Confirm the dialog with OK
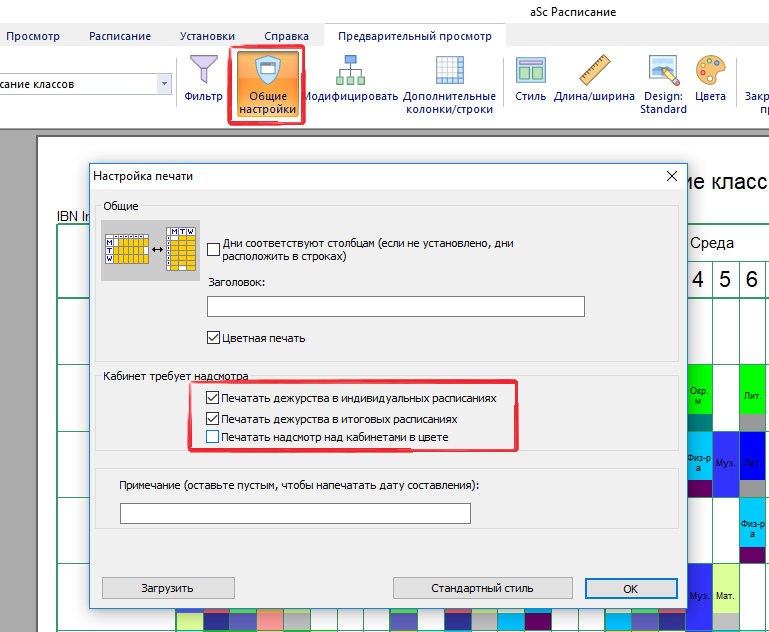Image resolution: width=769 pixels, height=632 pixels. coord(630,588)
